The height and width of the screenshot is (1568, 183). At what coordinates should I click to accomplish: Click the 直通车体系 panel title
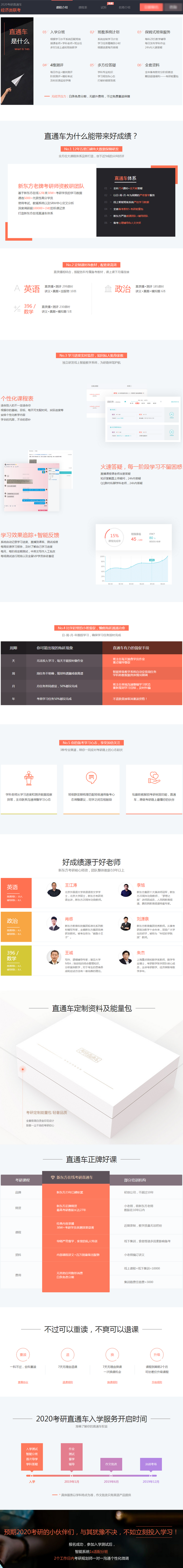pyautogui.click(x=125, y=178)
